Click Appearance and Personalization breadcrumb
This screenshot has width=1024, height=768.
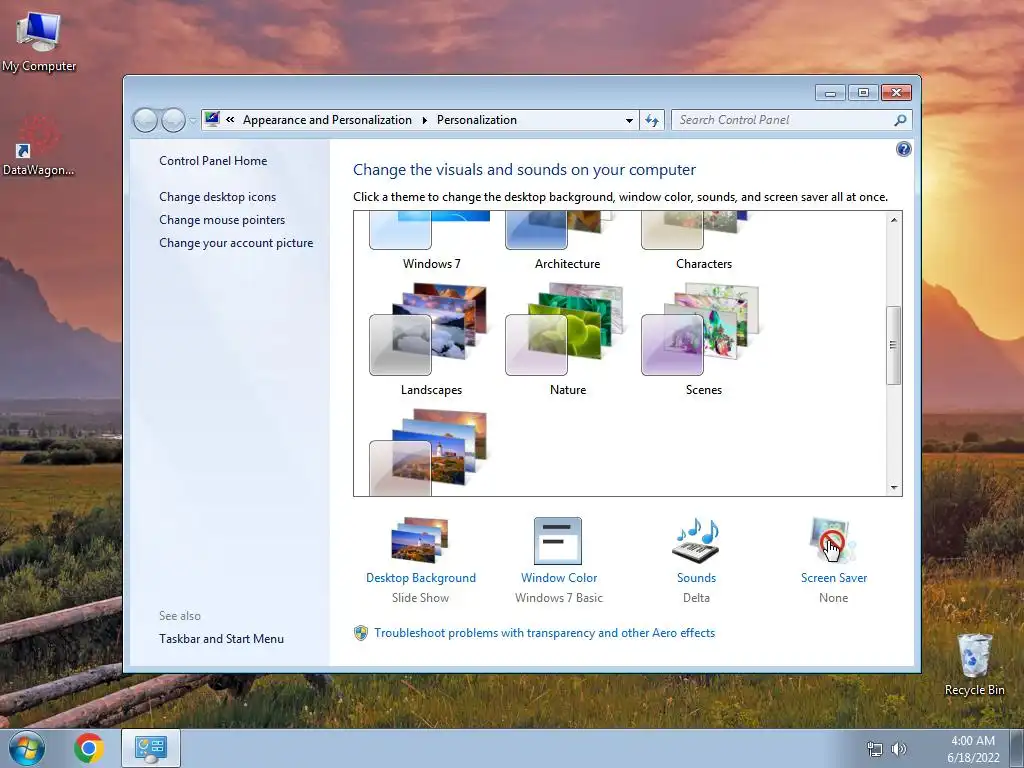point(327,120)
